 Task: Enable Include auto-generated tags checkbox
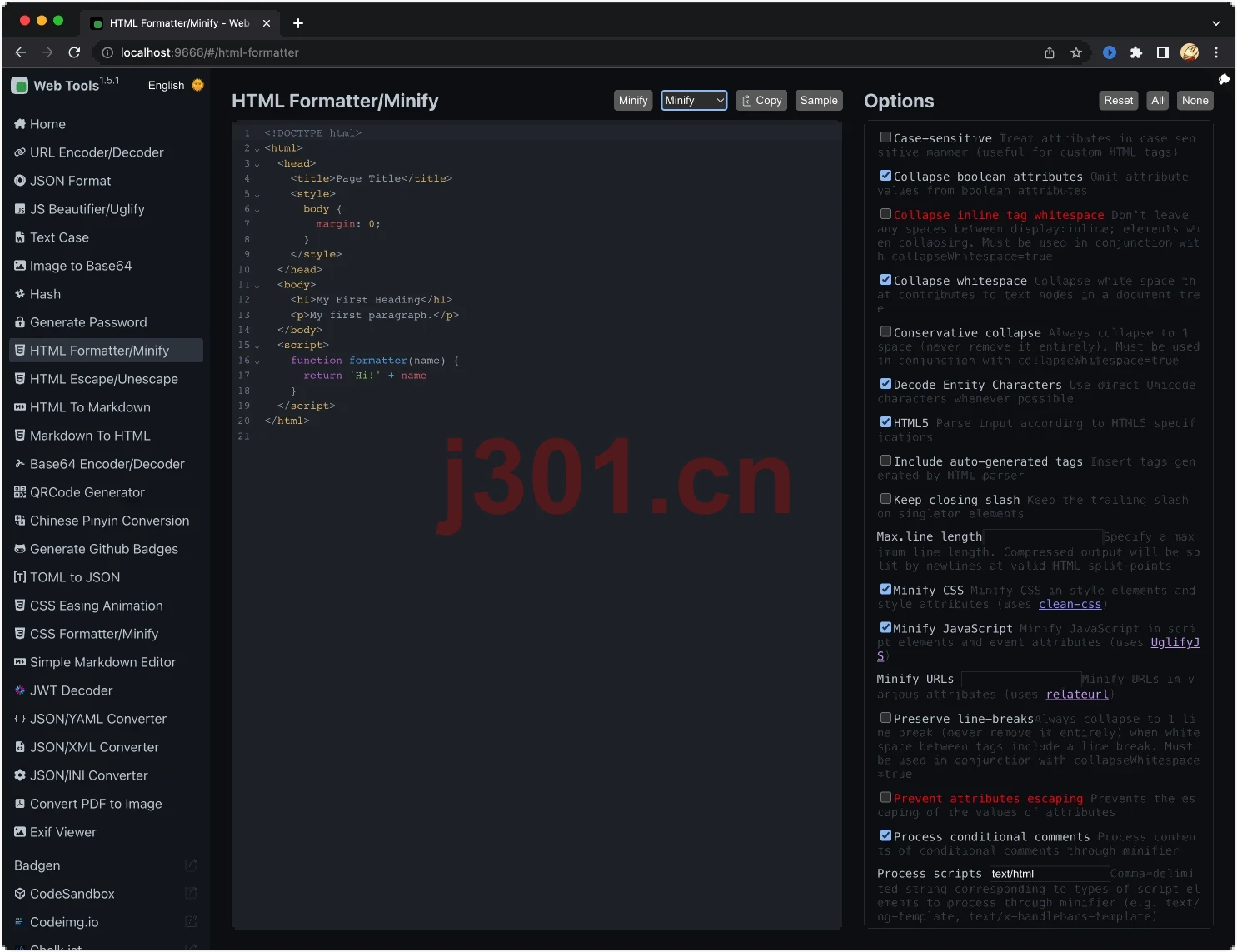885,461
